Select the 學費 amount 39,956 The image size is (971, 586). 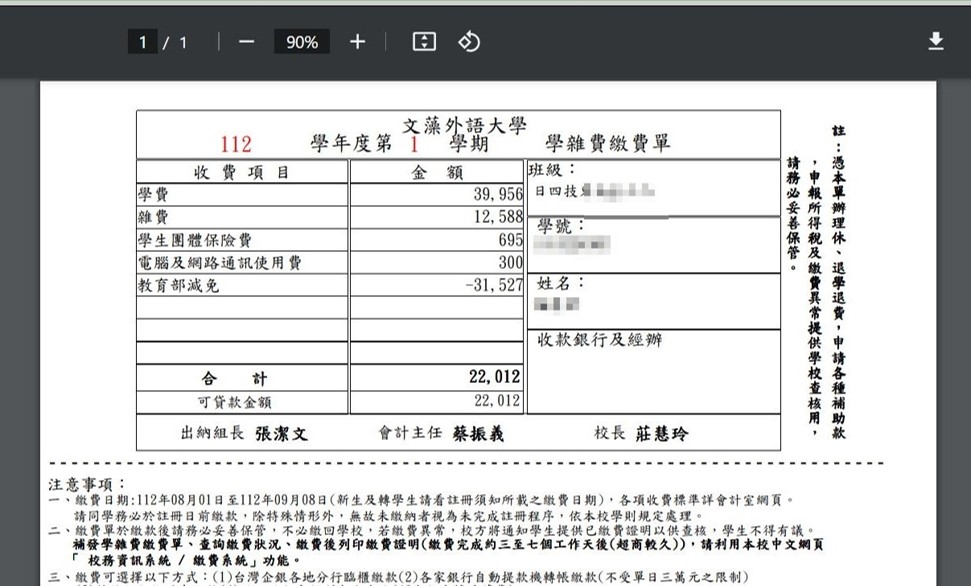[x=498, y=195]
